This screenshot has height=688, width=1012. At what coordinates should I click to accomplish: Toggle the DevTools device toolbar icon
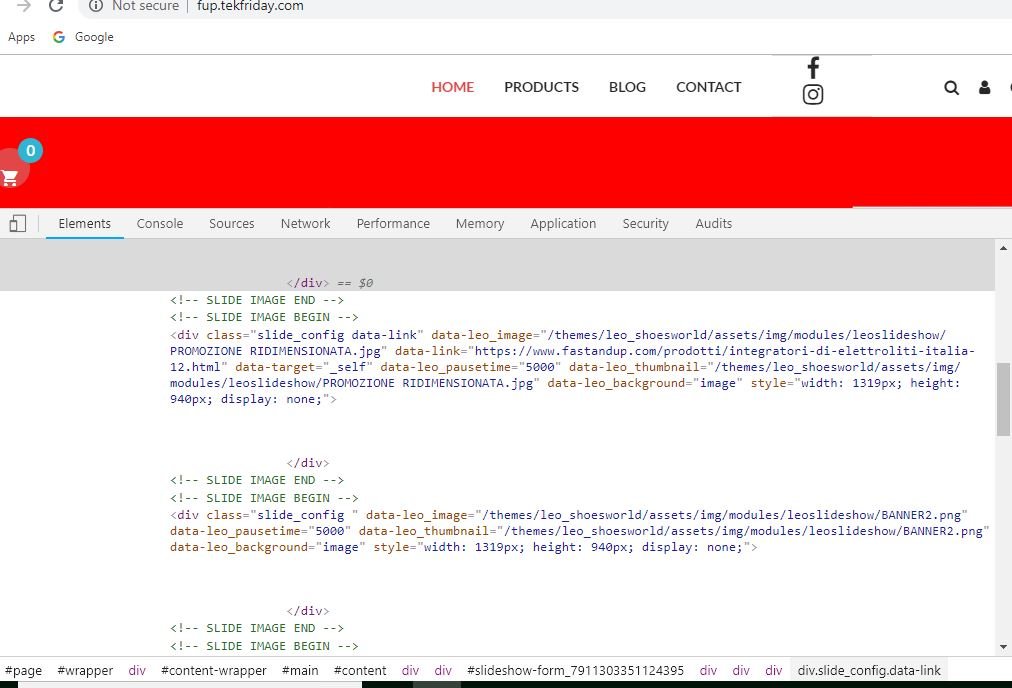tap(17, 224)
